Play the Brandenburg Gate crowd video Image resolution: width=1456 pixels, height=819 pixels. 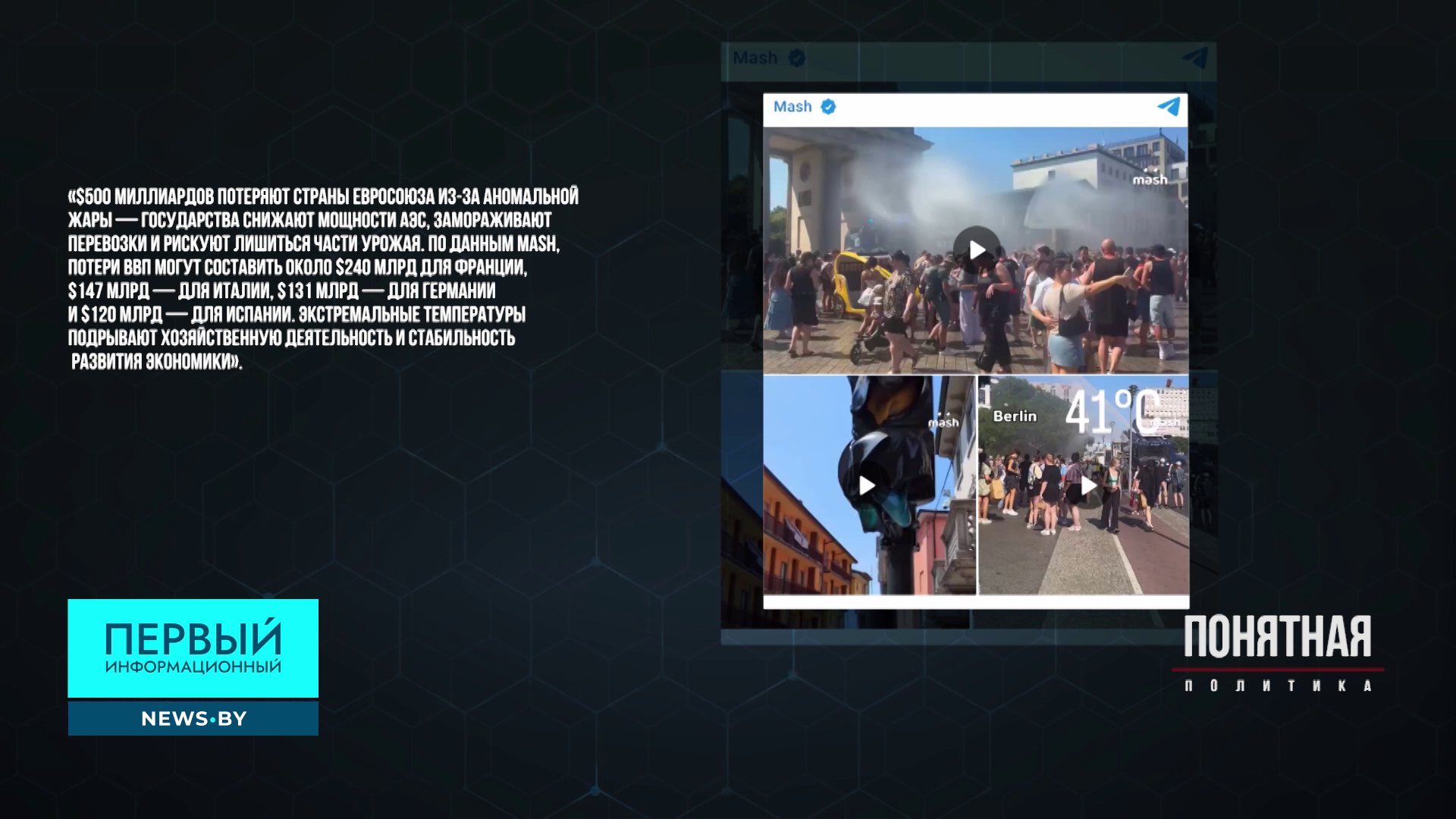pos(977,249)
